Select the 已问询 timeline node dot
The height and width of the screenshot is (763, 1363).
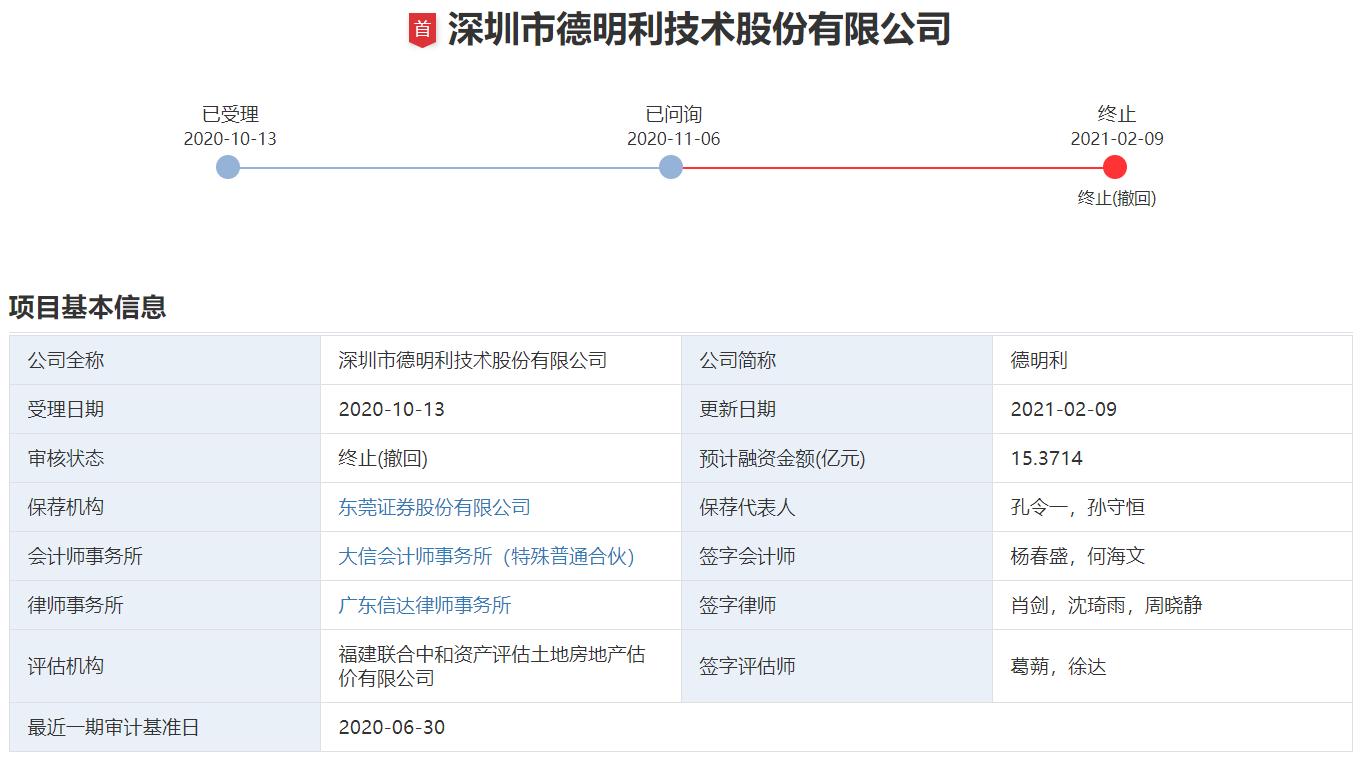pos(671,167)
